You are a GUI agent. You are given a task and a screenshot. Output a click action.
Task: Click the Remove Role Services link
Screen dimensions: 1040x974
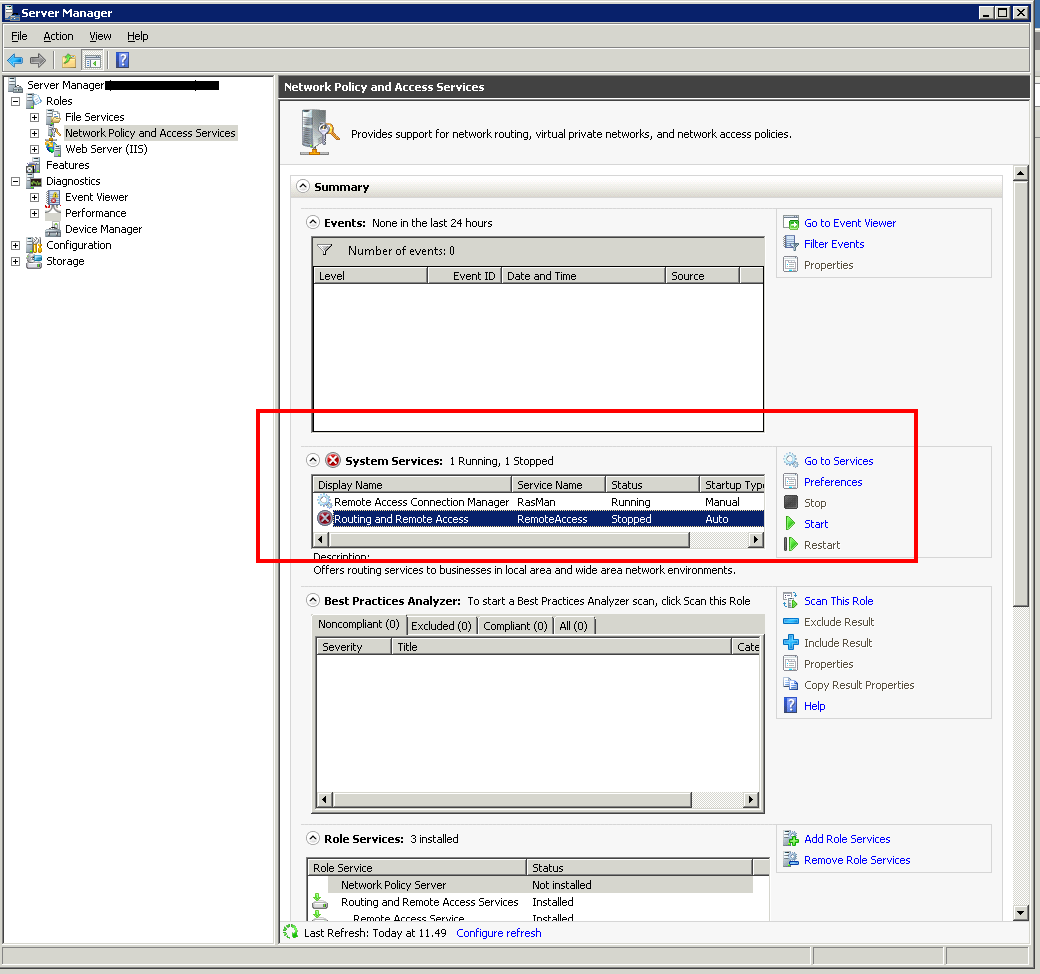857,860
